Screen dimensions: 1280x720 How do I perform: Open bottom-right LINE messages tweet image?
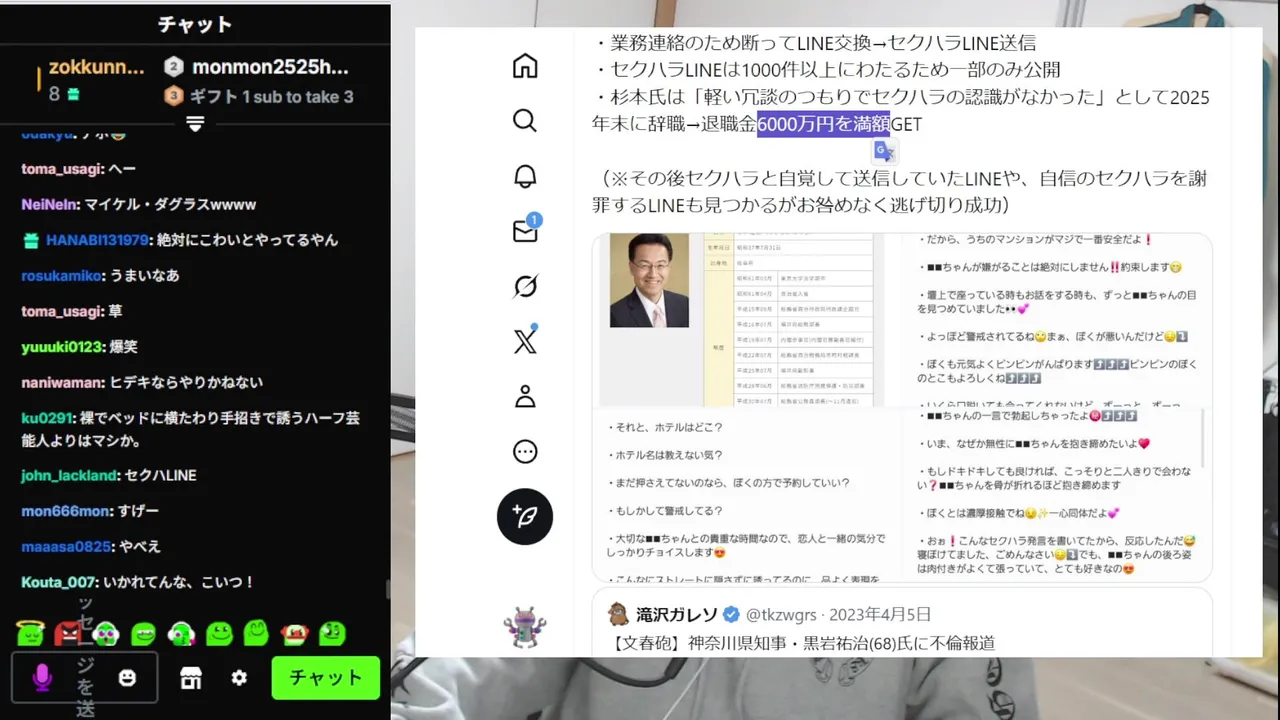(x=1057, y=495)
